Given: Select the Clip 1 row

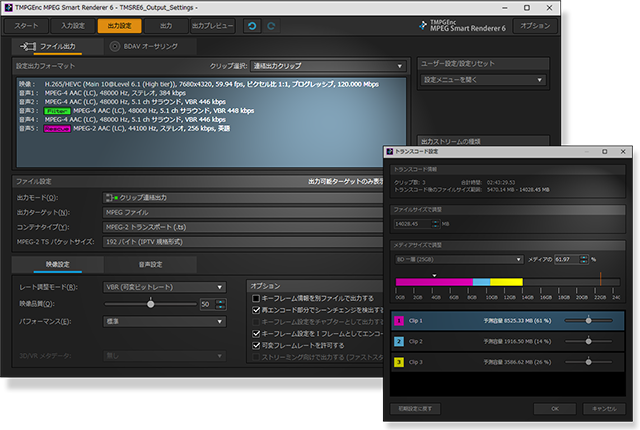Looking at the screenshot, I should click(507, 321).
